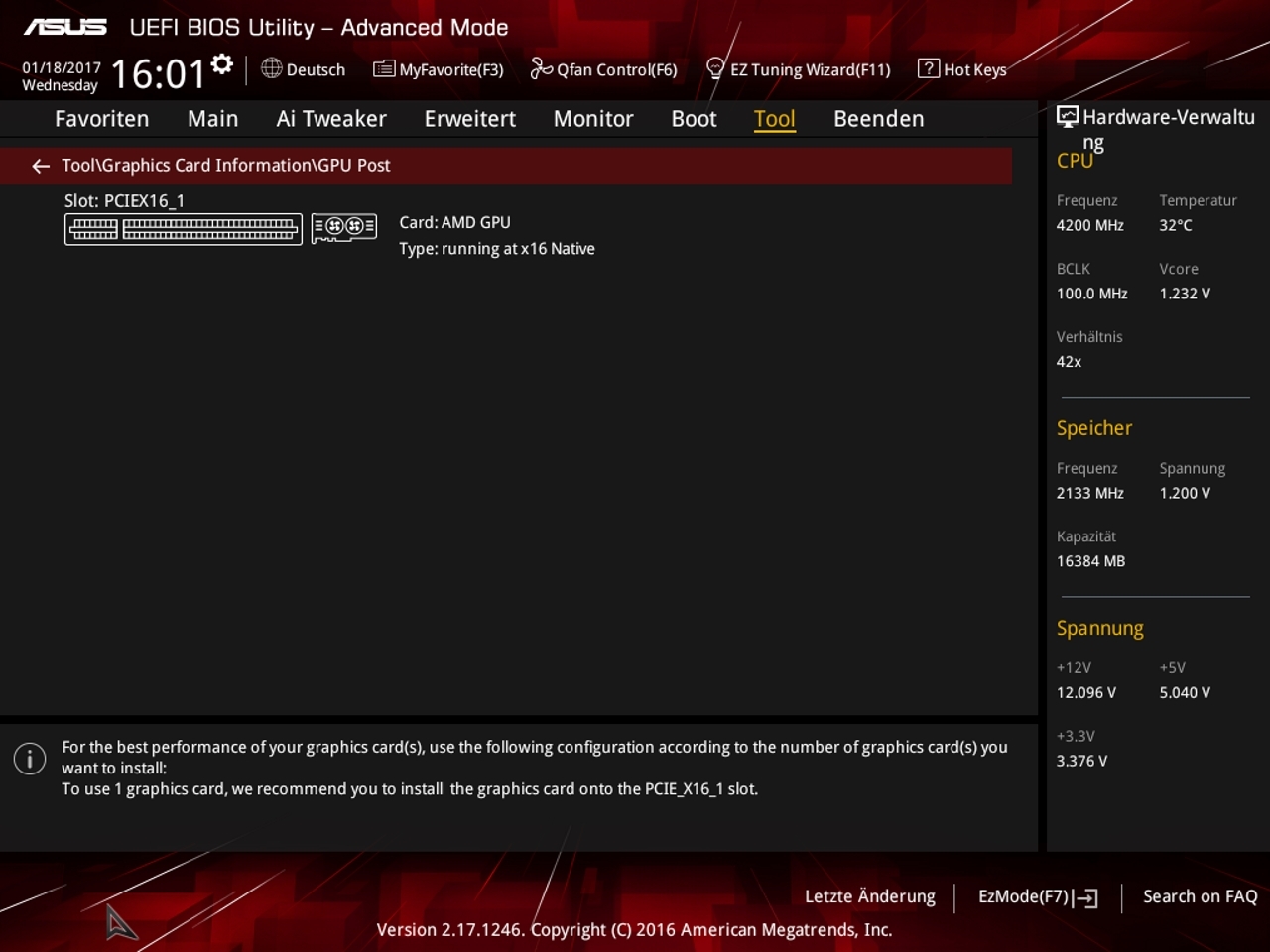The height and width of the screenshot is (952, 1270).
Task: Open the Beenden tab
Action: (879, 119)
